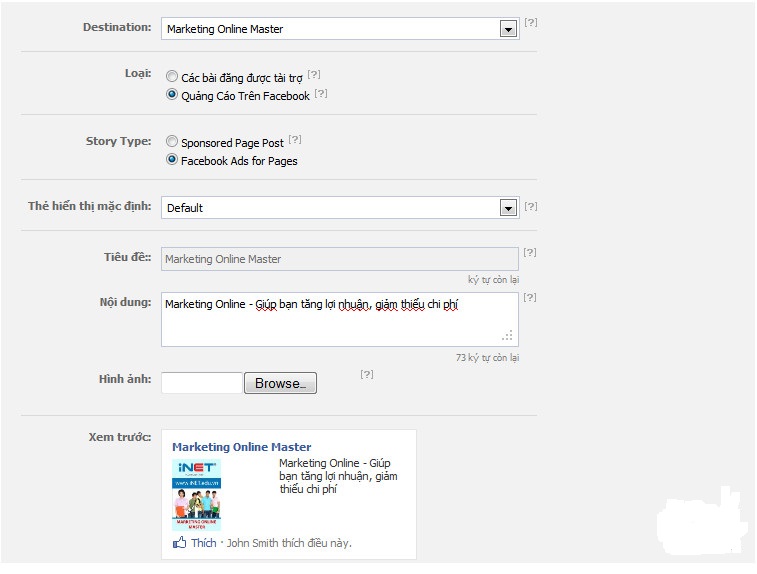Choose Facebook Ads for Pages story type
This screenshot has height=574, width=757.
[171, 159]
